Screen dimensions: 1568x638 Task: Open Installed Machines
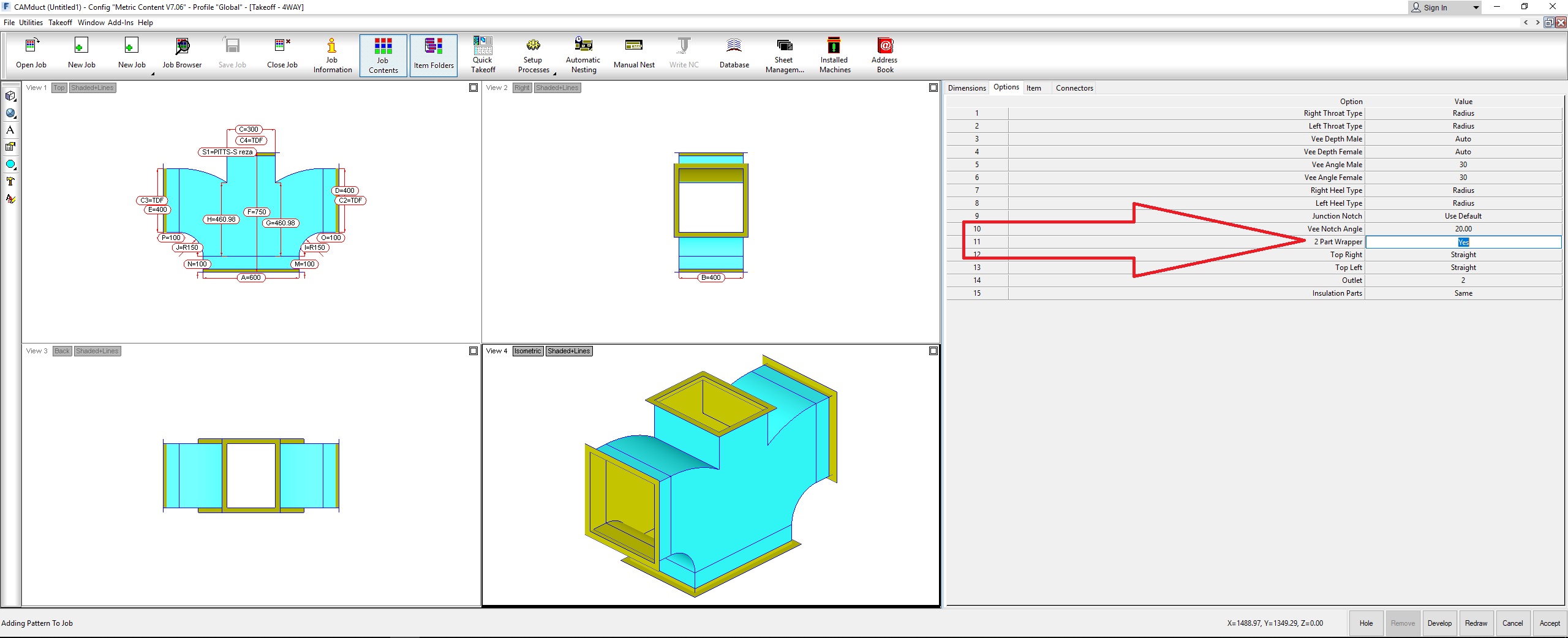834,54
